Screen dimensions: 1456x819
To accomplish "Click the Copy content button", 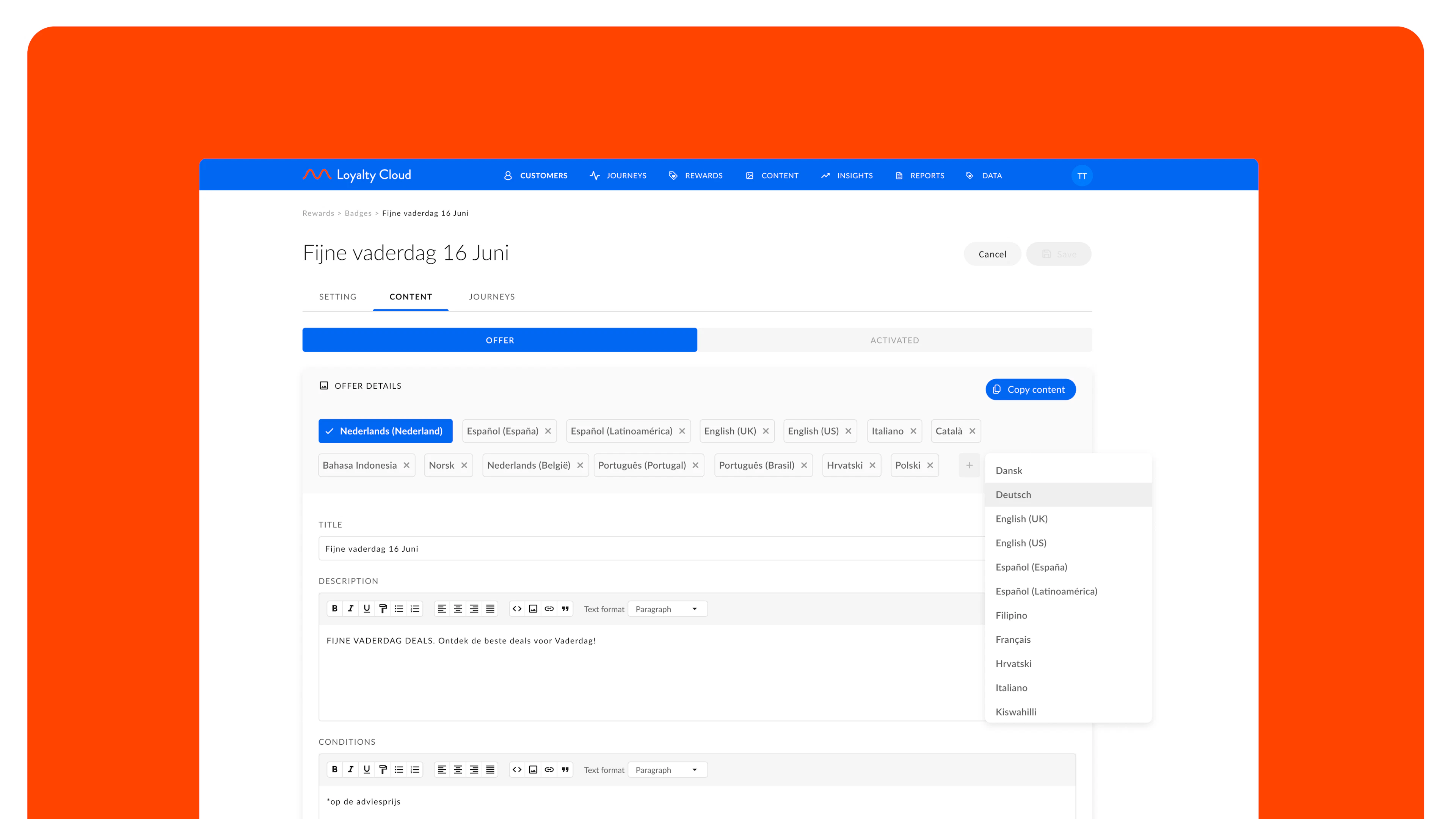I will point(1031,389).
